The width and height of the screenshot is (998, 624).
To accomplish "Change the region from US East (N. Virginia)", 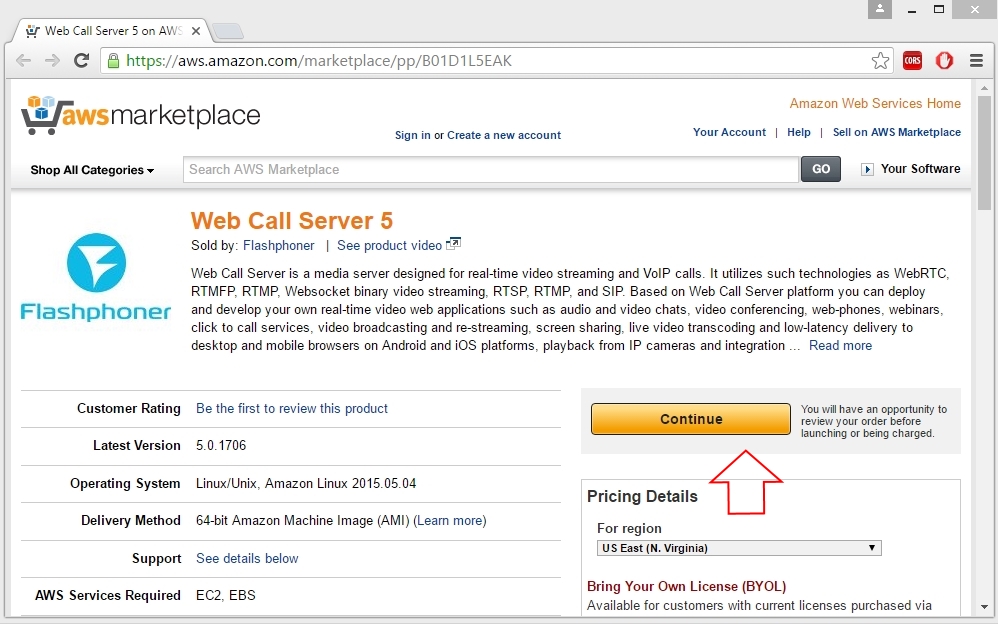I will click(x=738, y=547).
